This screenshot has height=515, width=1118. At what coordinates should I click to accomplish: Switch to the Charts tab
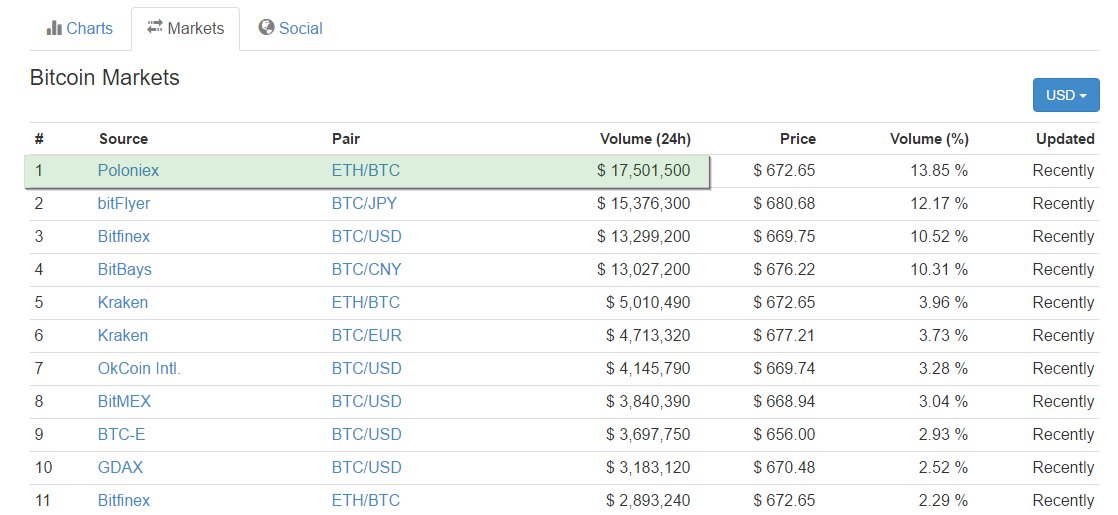(x=80, y=29)
